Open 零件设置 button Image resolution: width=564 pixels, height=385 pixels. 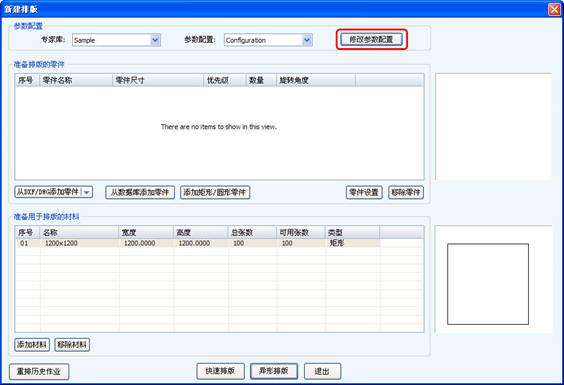pos(364,192)
